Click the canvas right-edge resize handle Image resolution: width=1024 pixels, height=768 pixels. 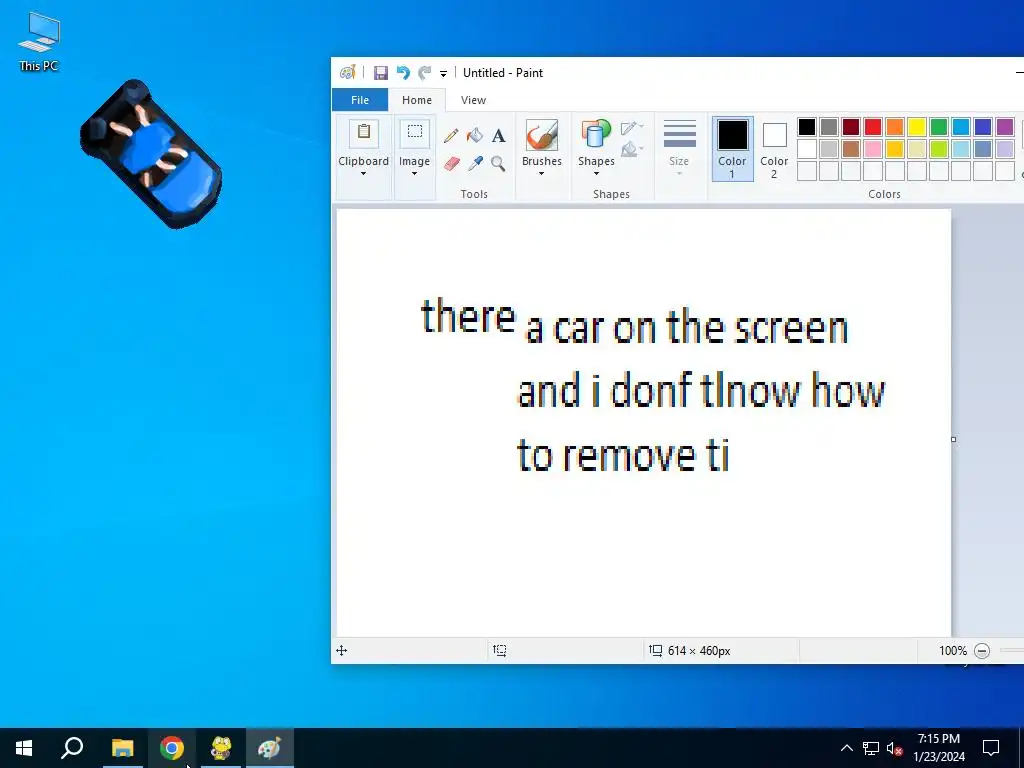(x=953, y=440)
